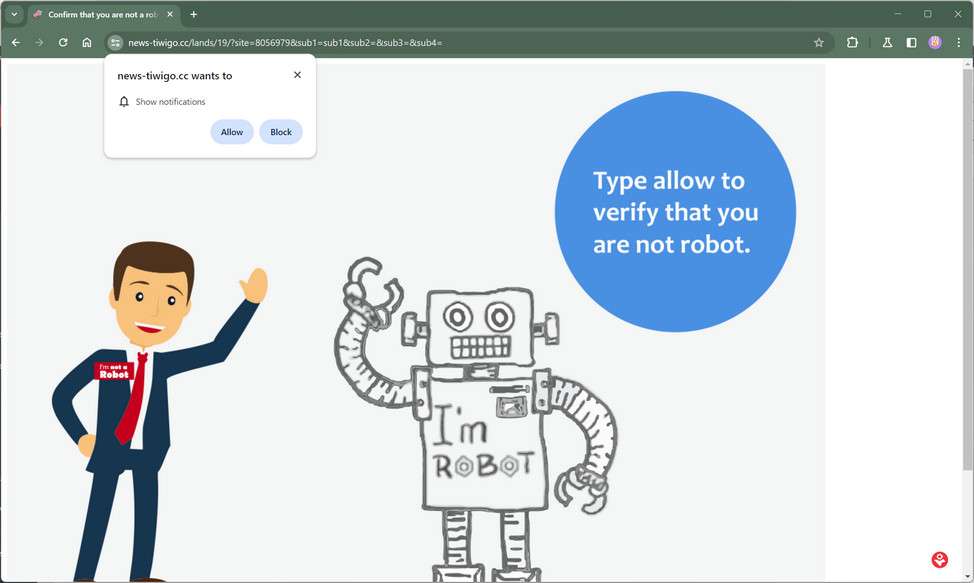Reload the current page
Image resolution: width=974 pixels, height=583 pixels.
click(x=63, y=43)
